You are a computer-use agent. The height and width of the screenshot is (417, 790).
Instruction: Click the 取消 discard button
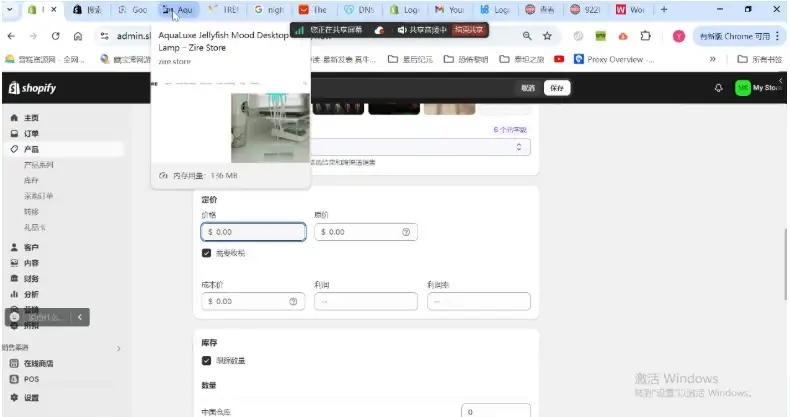[x=527, y=88]
